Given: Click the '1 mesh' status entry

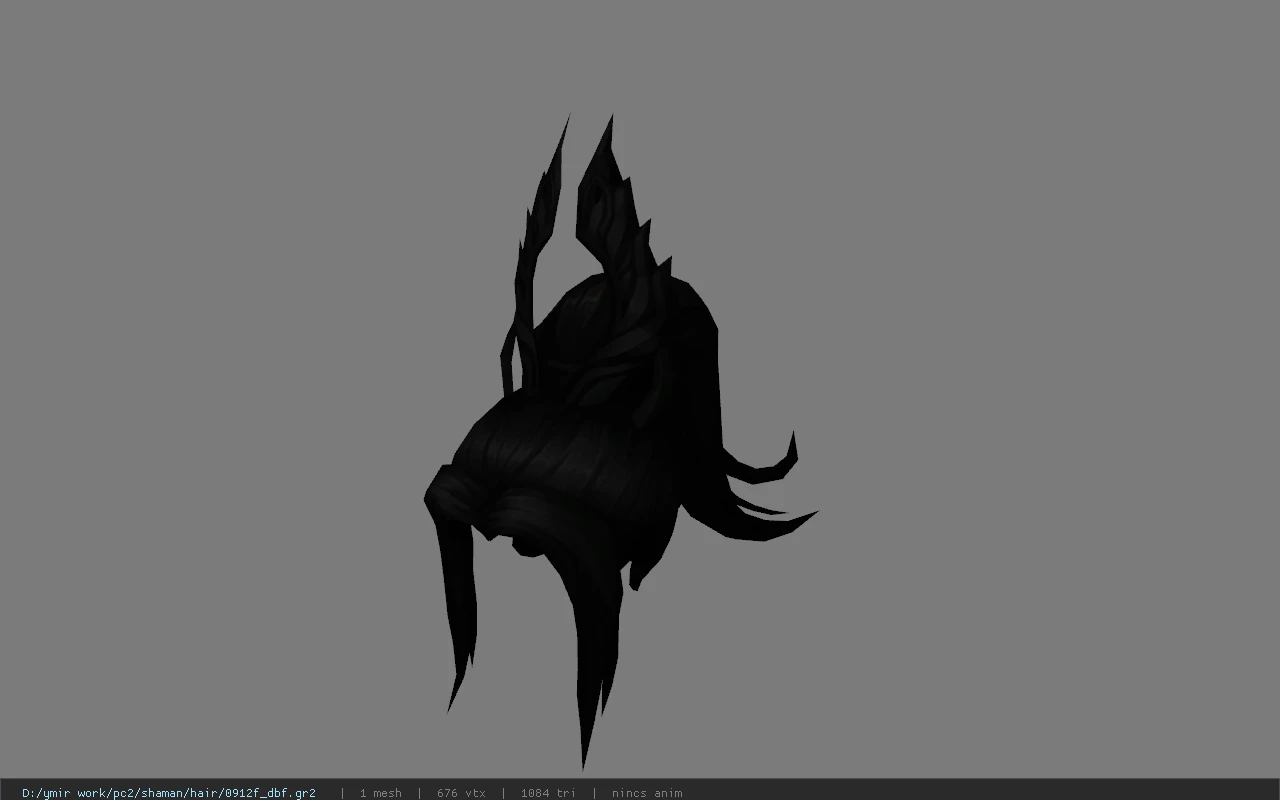Looking at the screenshot, I should (380, 793).
